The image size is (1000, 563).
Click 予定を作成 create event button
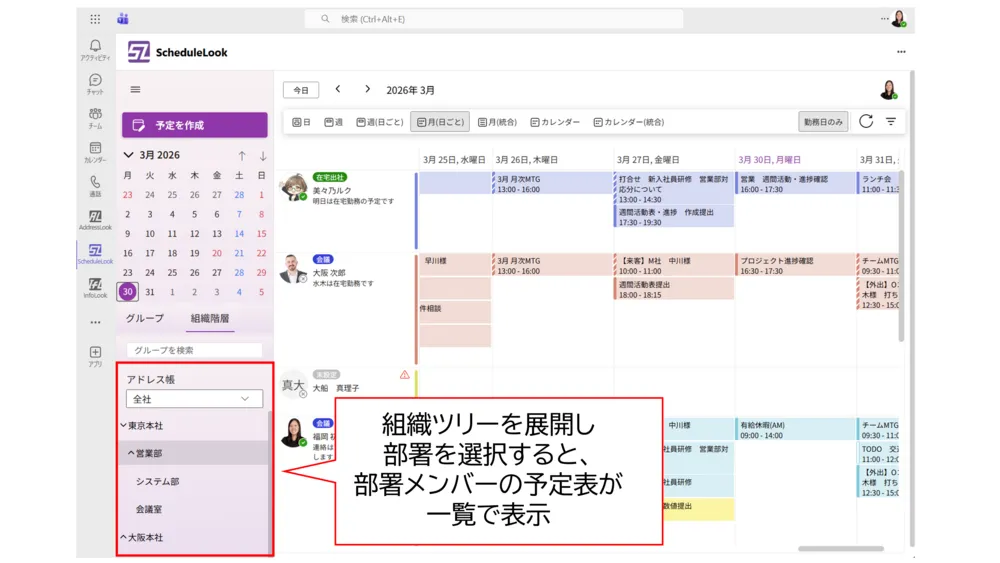click(195, 125)
